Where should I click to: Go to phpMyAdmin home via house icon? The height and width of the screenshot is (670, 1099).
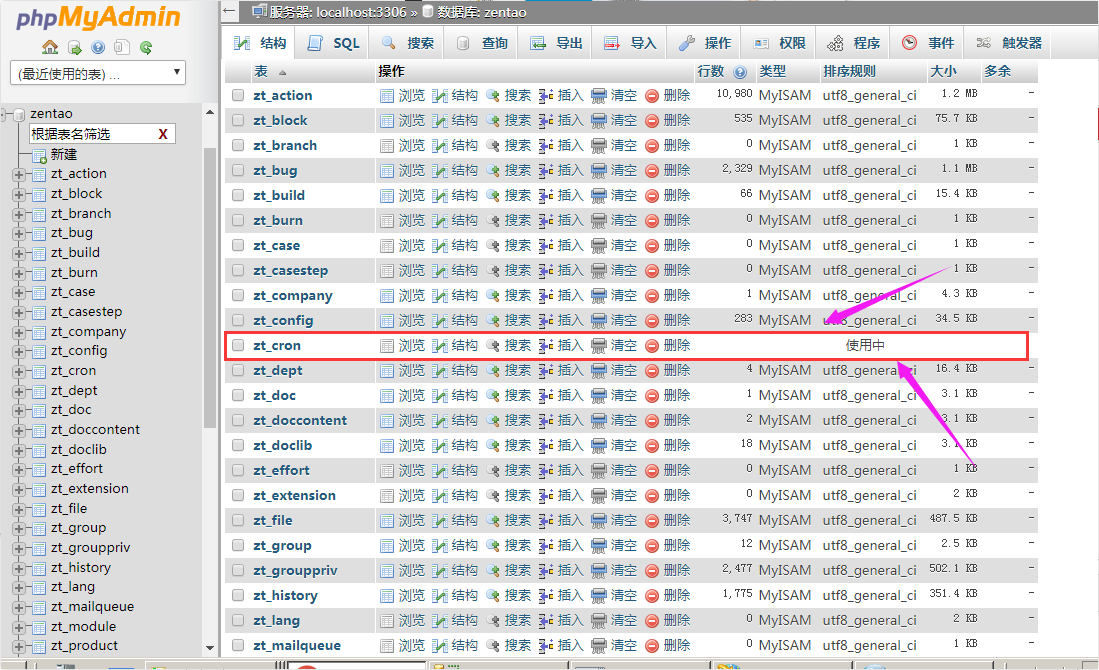[50, 48]
